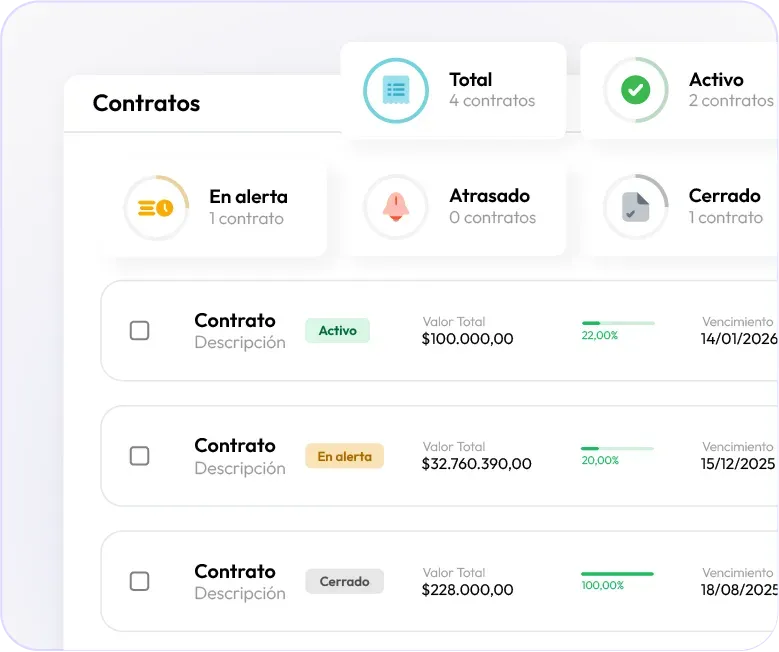Click the 18/08/2025 Vencimiento date
This screenshot has width=779, height=652.
pos(739,590)
